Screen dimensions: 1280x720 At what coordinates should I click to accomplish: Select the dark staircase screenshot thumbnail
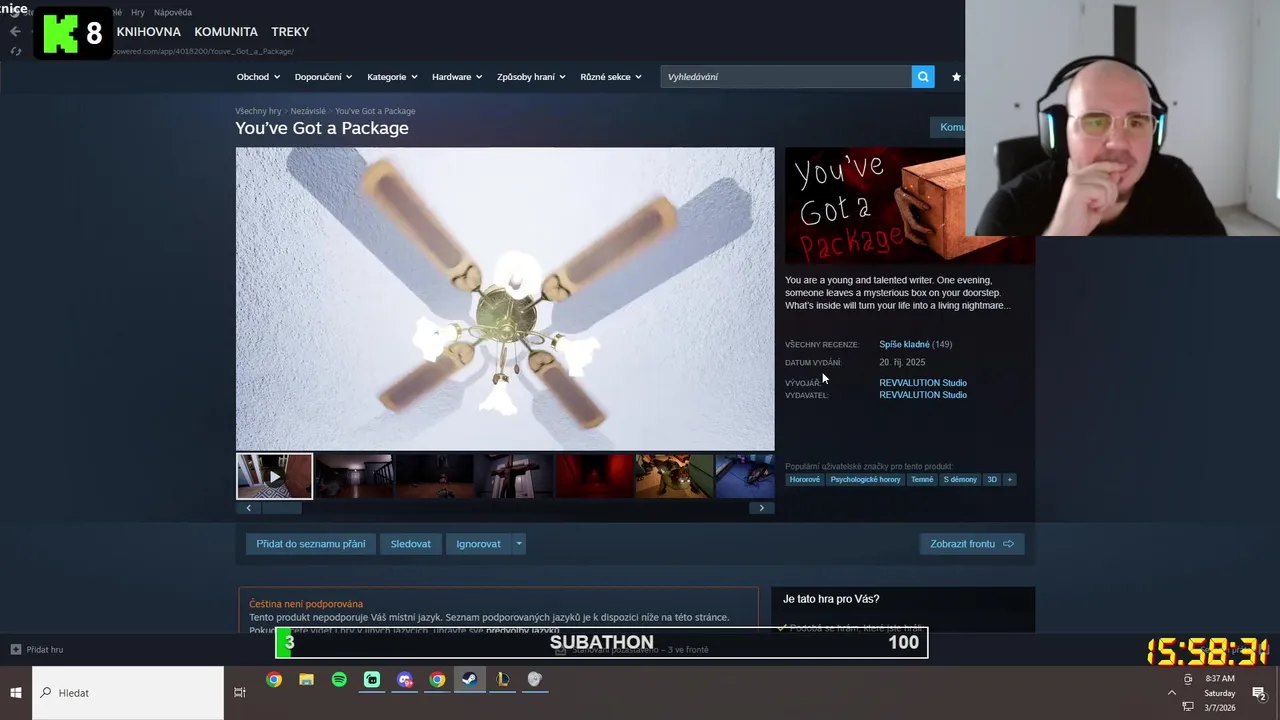[354, 476]
